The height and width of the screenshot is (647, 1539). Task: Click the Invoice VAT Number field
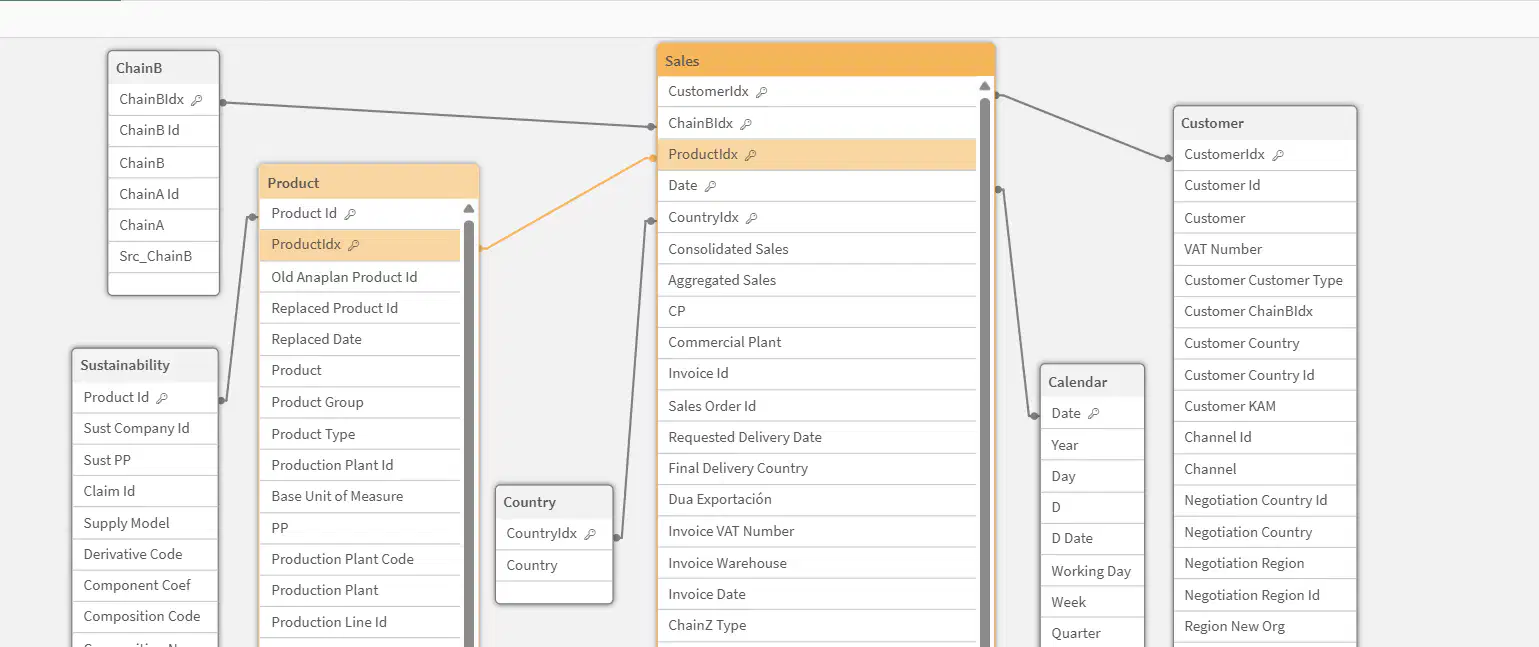(x=817, y=531)
